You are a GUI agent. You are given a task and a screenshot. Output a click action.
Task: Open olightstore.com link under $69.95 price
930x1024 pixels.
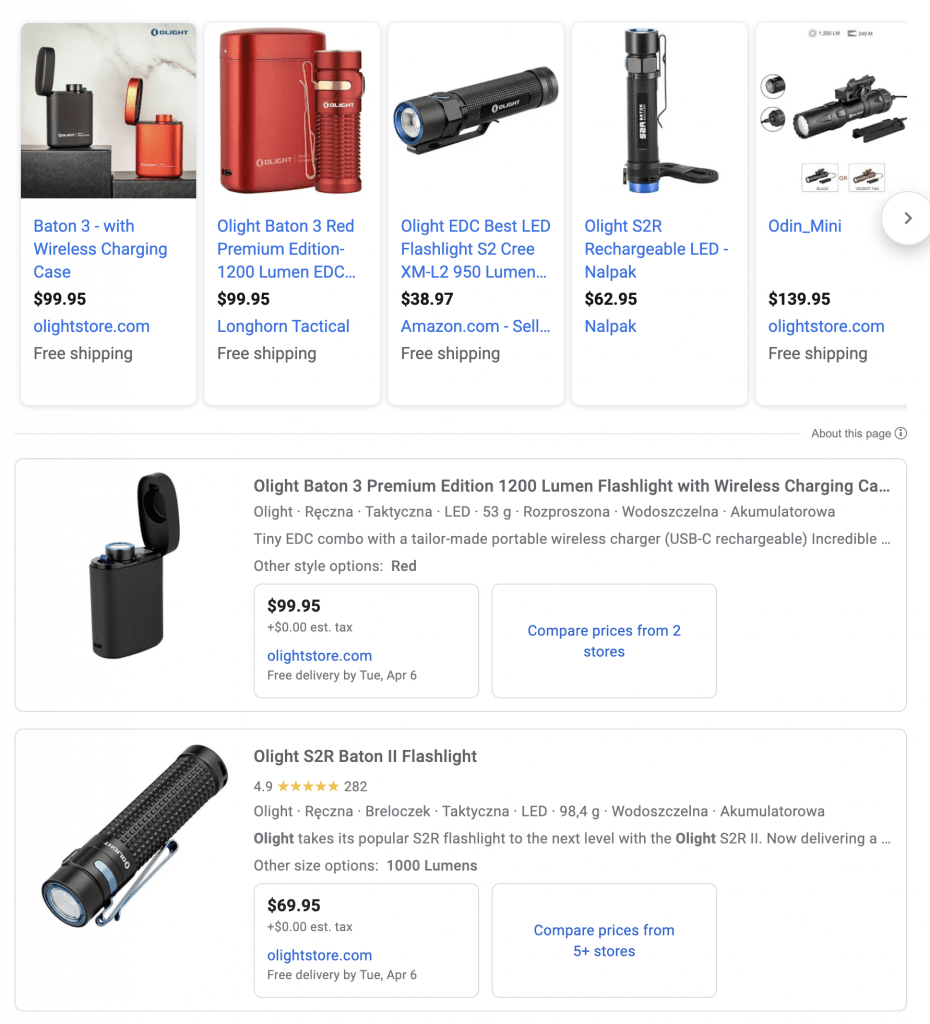tap(319, 955)
